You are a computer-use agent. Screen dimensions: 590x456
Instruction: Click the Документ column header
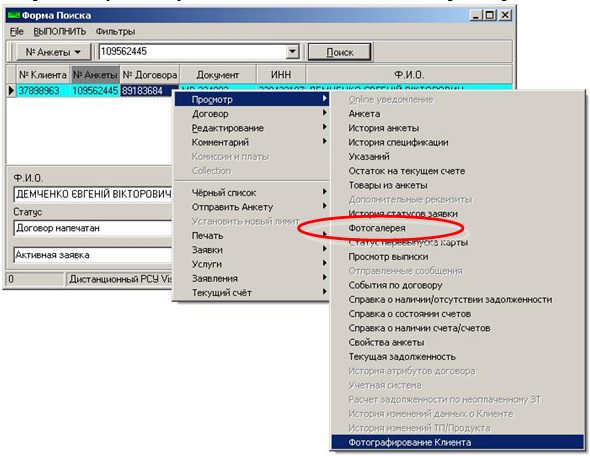pos(218,75)
